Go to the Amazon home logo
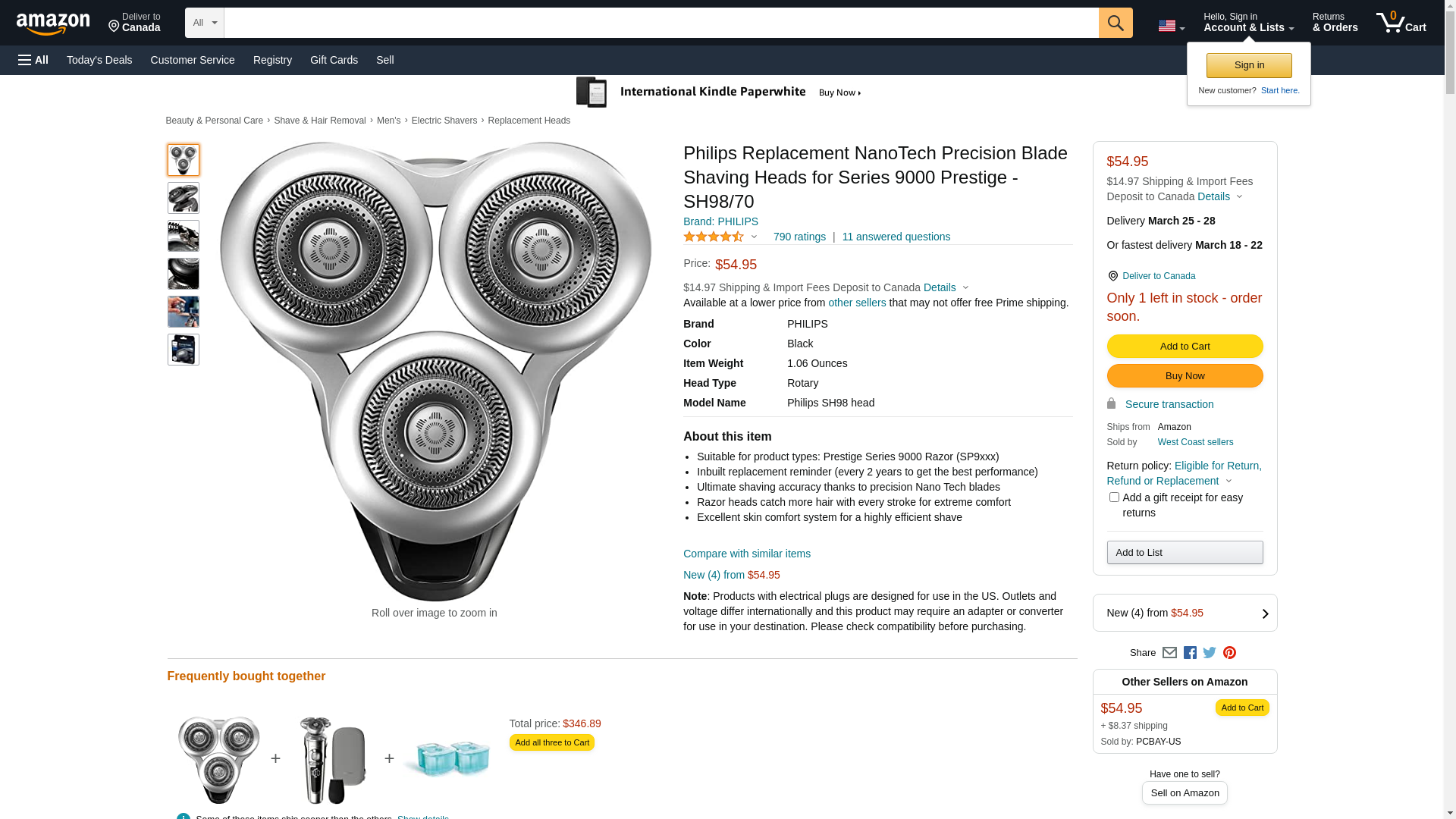The image size is (1456, 819). pyautogui.click(x=53, y=24)
